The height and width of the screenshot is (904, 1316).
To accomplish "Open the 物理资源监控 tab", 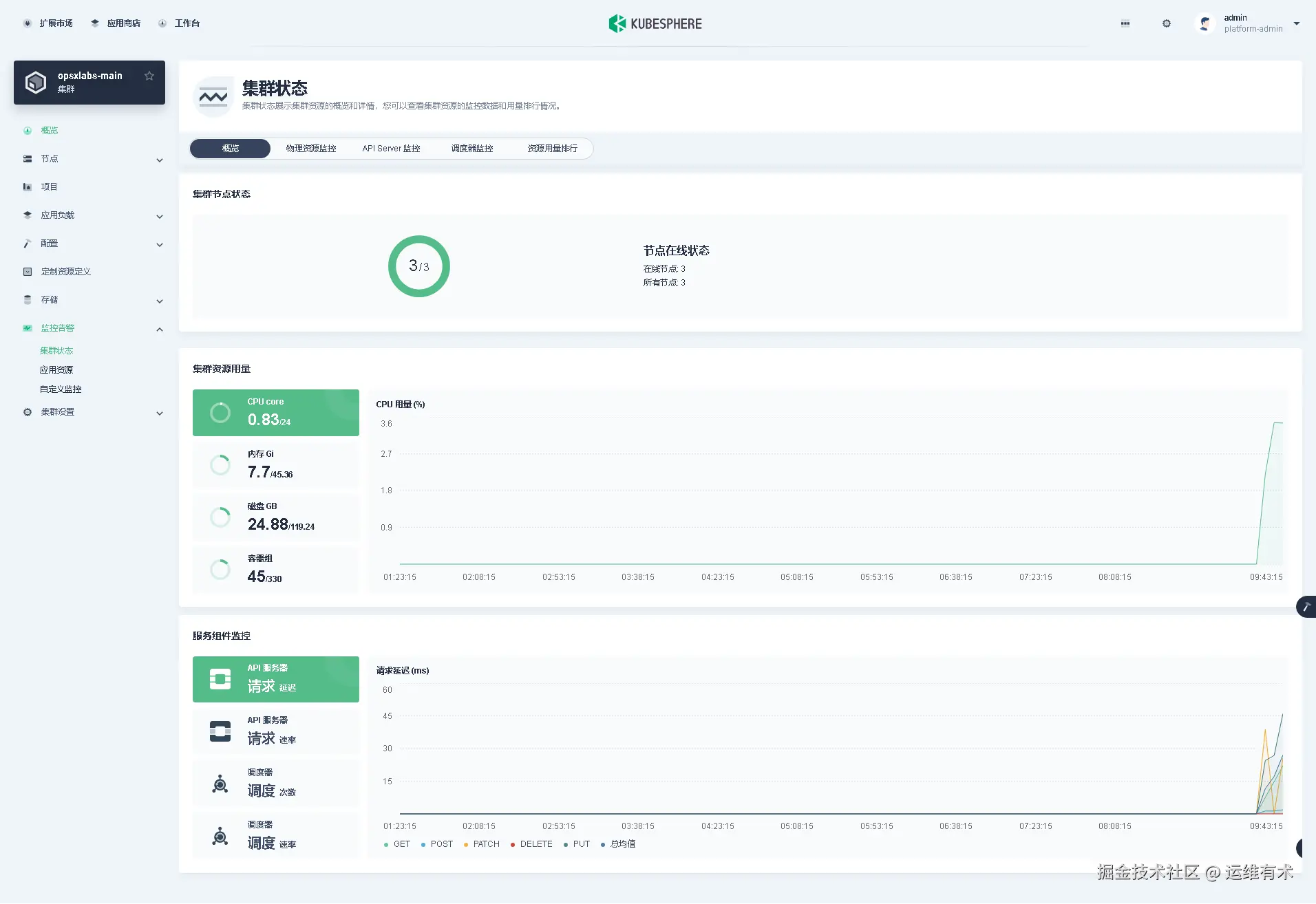I will coord(310,148).
